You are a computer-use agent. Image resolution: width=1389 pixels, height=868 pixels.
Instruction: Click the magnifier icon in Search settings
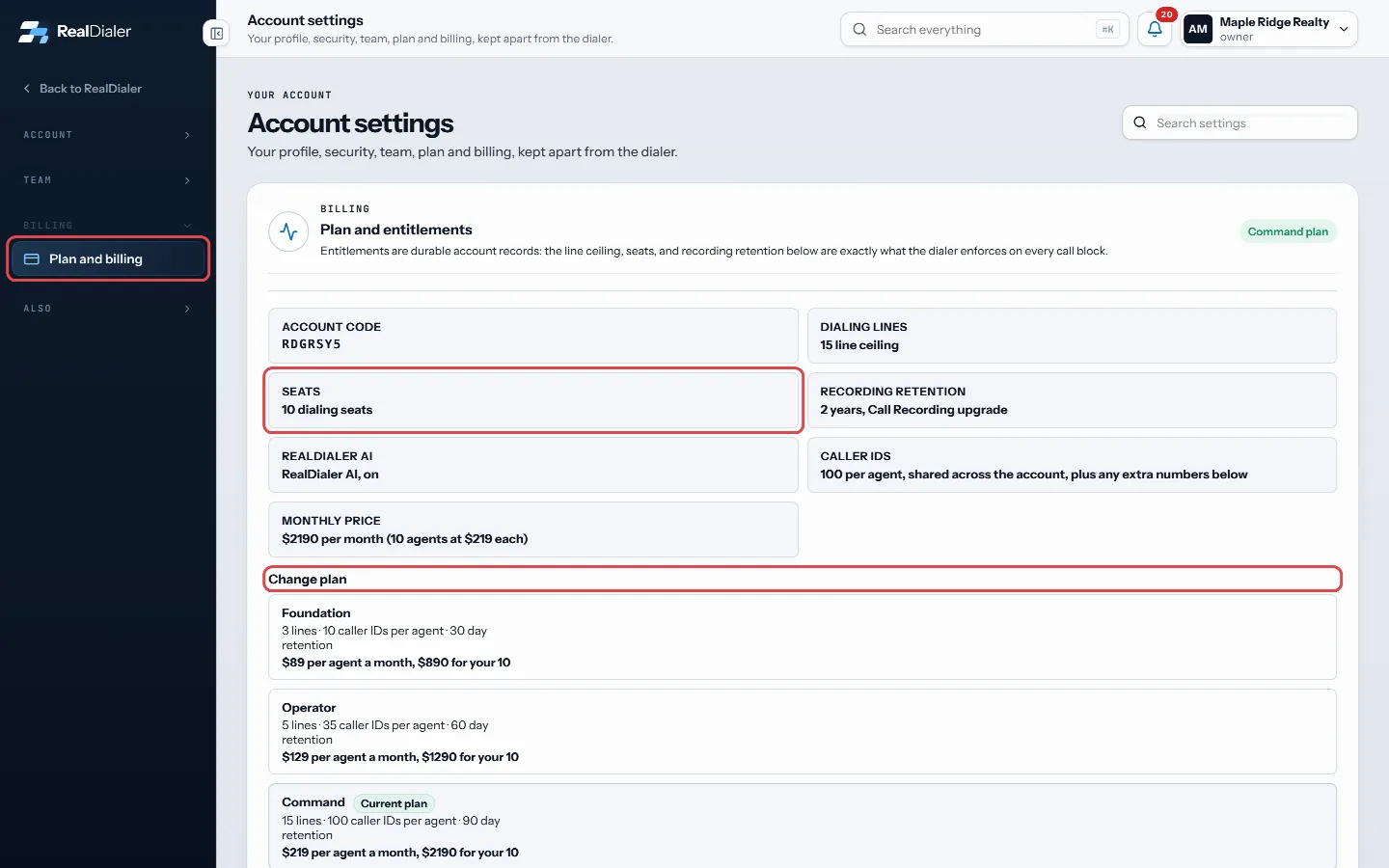(x=1140, y=122)
